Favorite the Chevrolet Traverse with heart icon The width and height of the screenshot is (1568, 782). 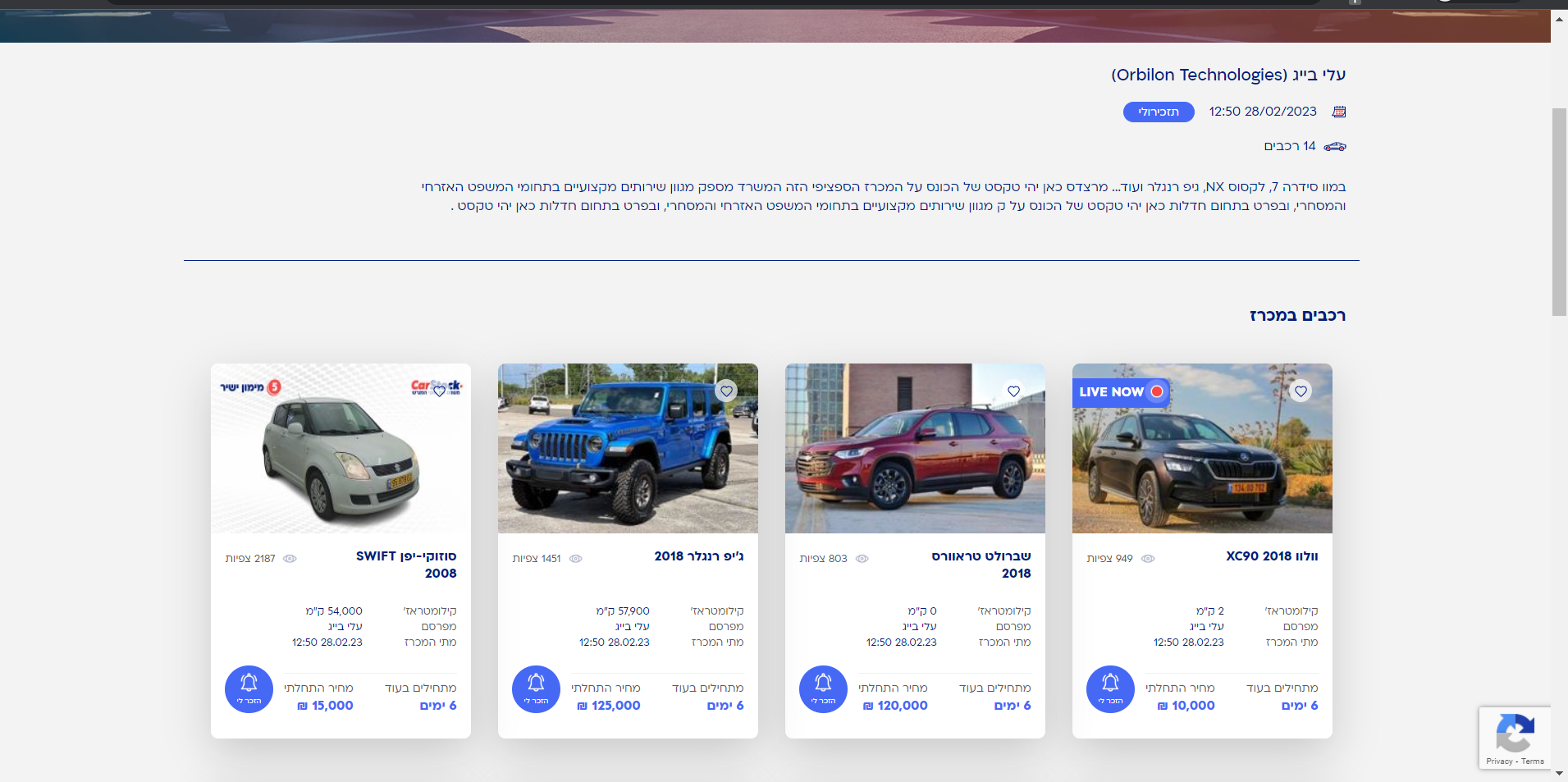(1013, 391)
